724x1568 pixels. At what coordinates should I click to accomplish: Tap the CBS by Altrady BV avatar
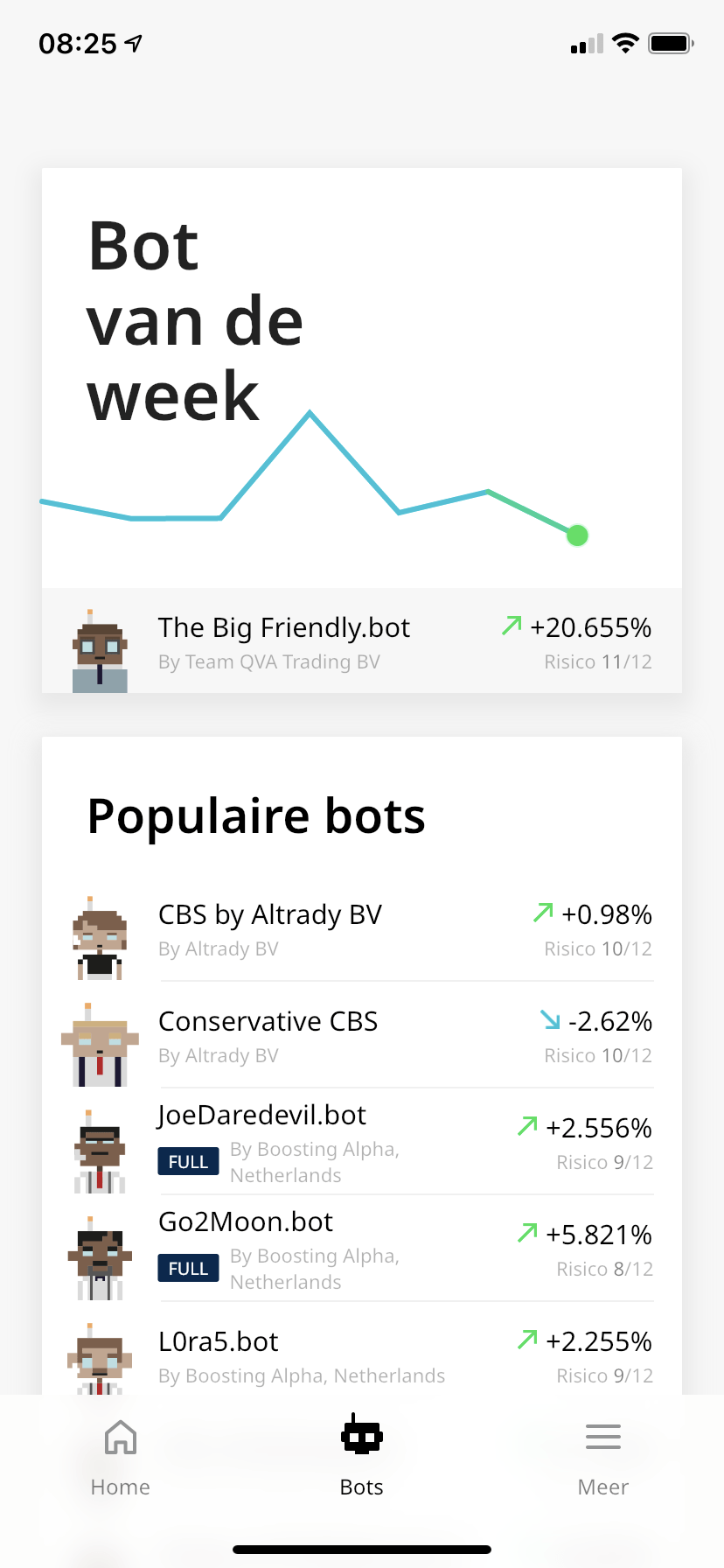pyautogui.click(x=100, y=938)
